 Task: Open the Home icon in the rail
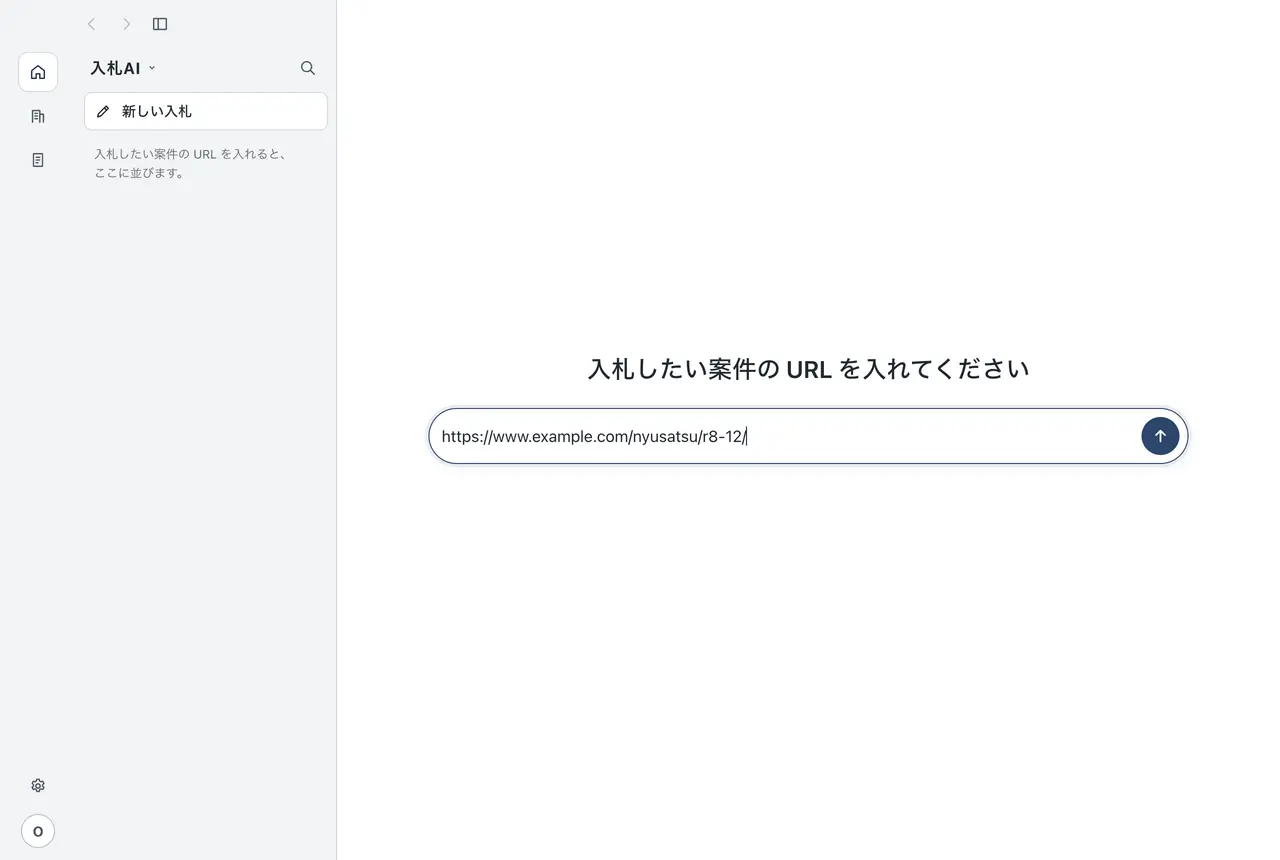38,72
